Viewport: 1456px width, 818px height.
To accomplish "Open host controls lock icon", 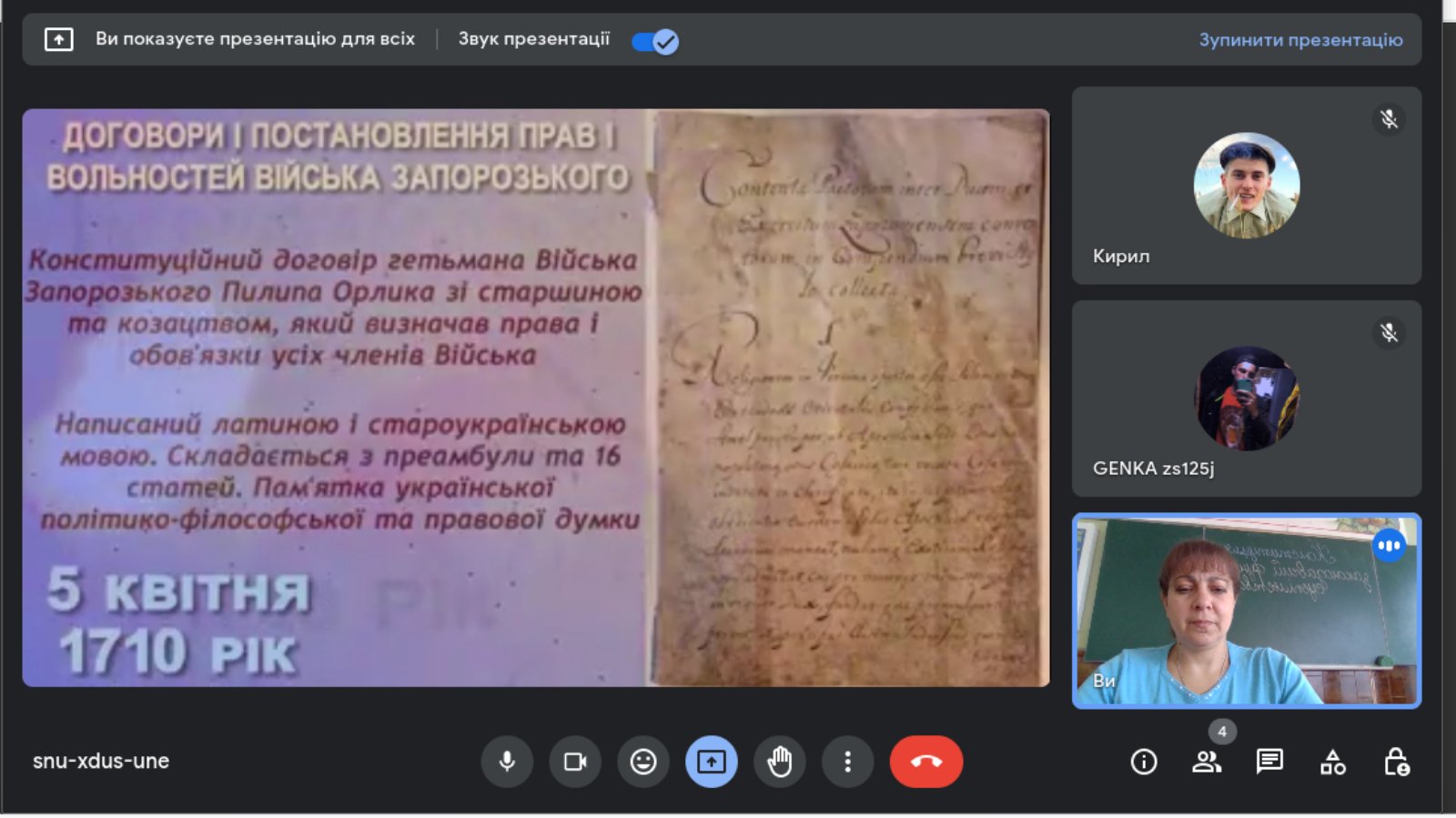I will coord(1396,762).
